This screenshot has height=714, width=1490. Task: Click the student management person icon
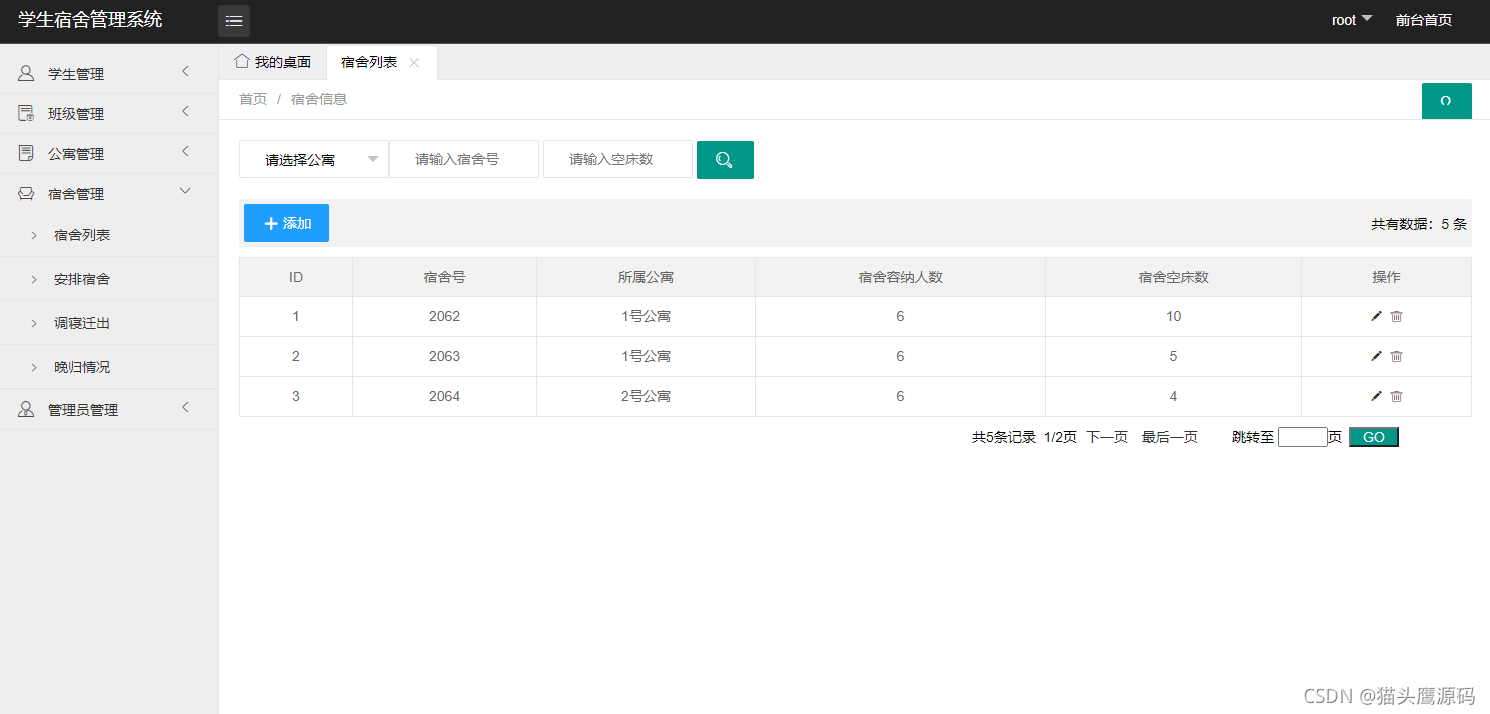coord(26,73)
